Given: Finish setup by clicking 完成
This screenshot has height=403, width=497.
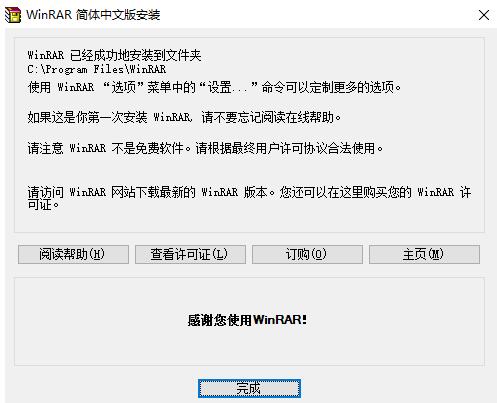Looking at the screenshot, I should point(249,388).
